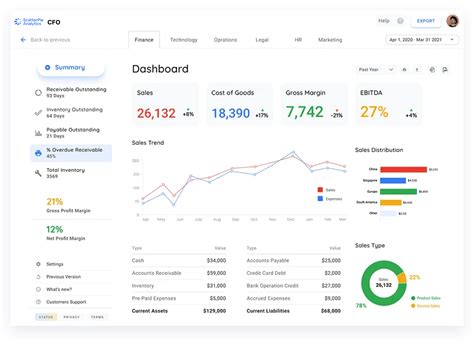Click the circle icon beside Customers Support
Viewport: 474px width, 362px height.
coord(38,302)
